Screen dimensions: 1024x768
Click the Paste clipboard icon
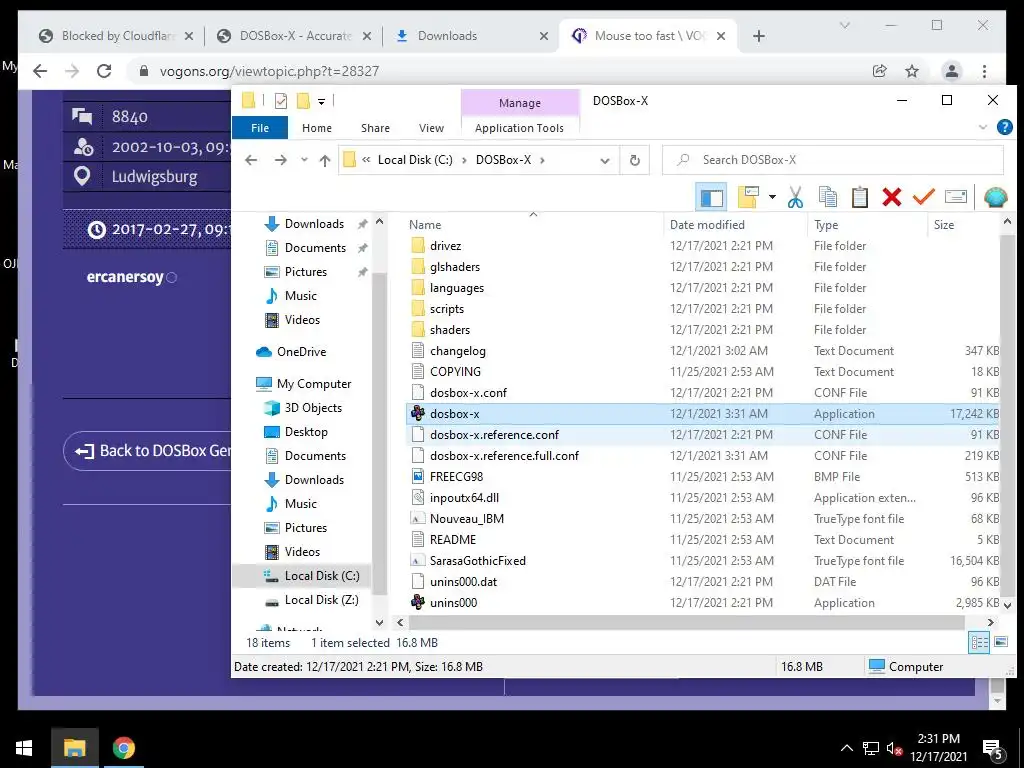point(859,197)
